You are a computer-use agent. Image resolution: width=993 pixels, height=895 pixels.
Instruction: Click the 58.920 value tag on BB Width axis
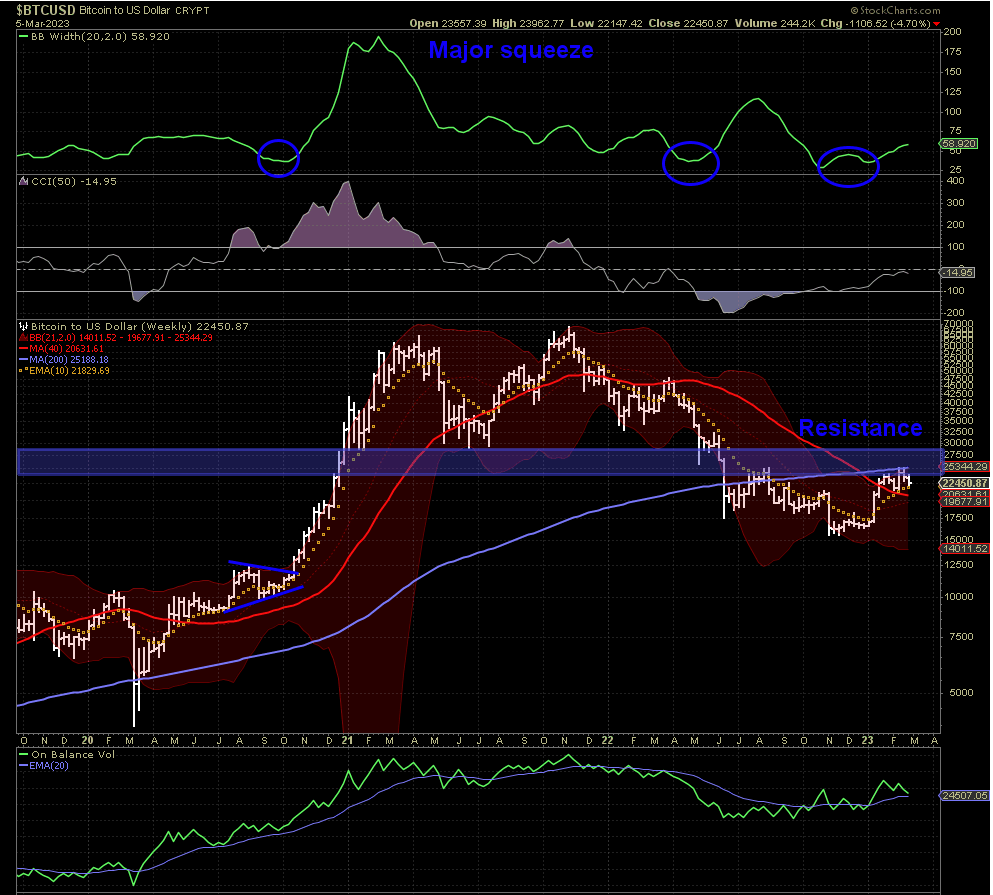[x=959, y=144]
